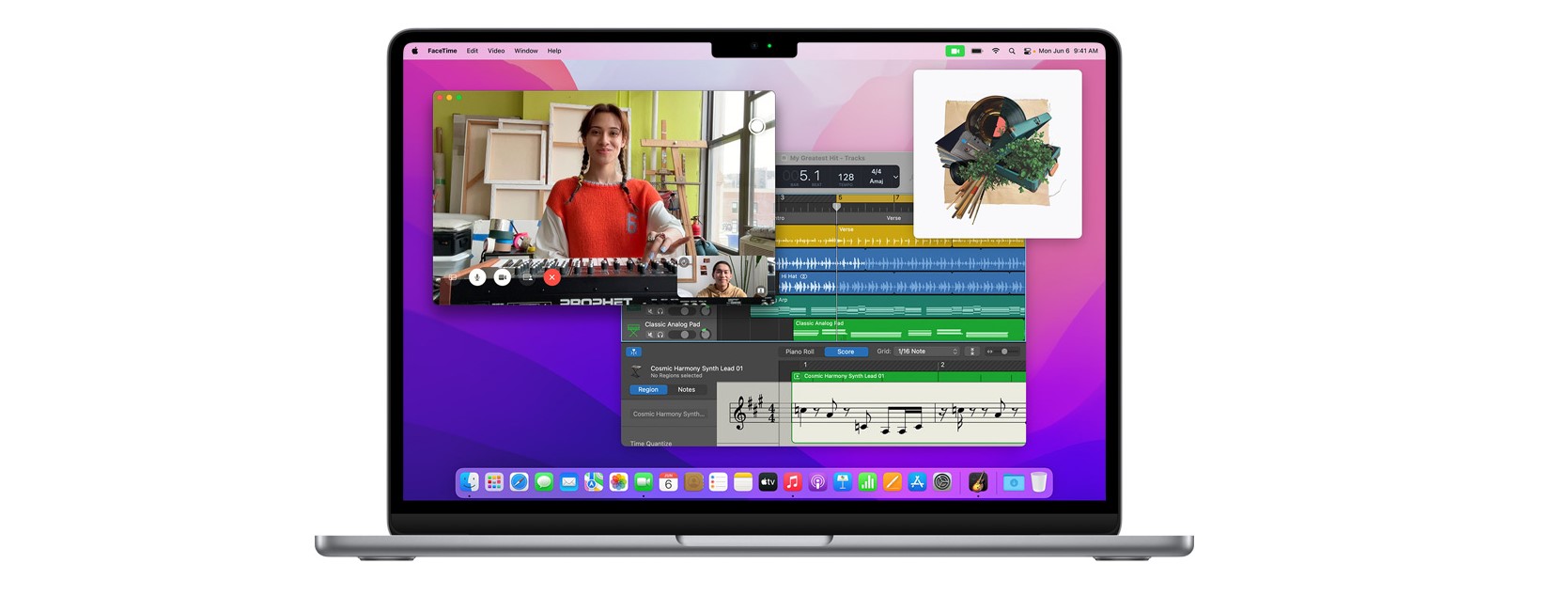Click the self-view thumbnail in FaceTime
Screen dimensions: 1568x611
point(724,277)
